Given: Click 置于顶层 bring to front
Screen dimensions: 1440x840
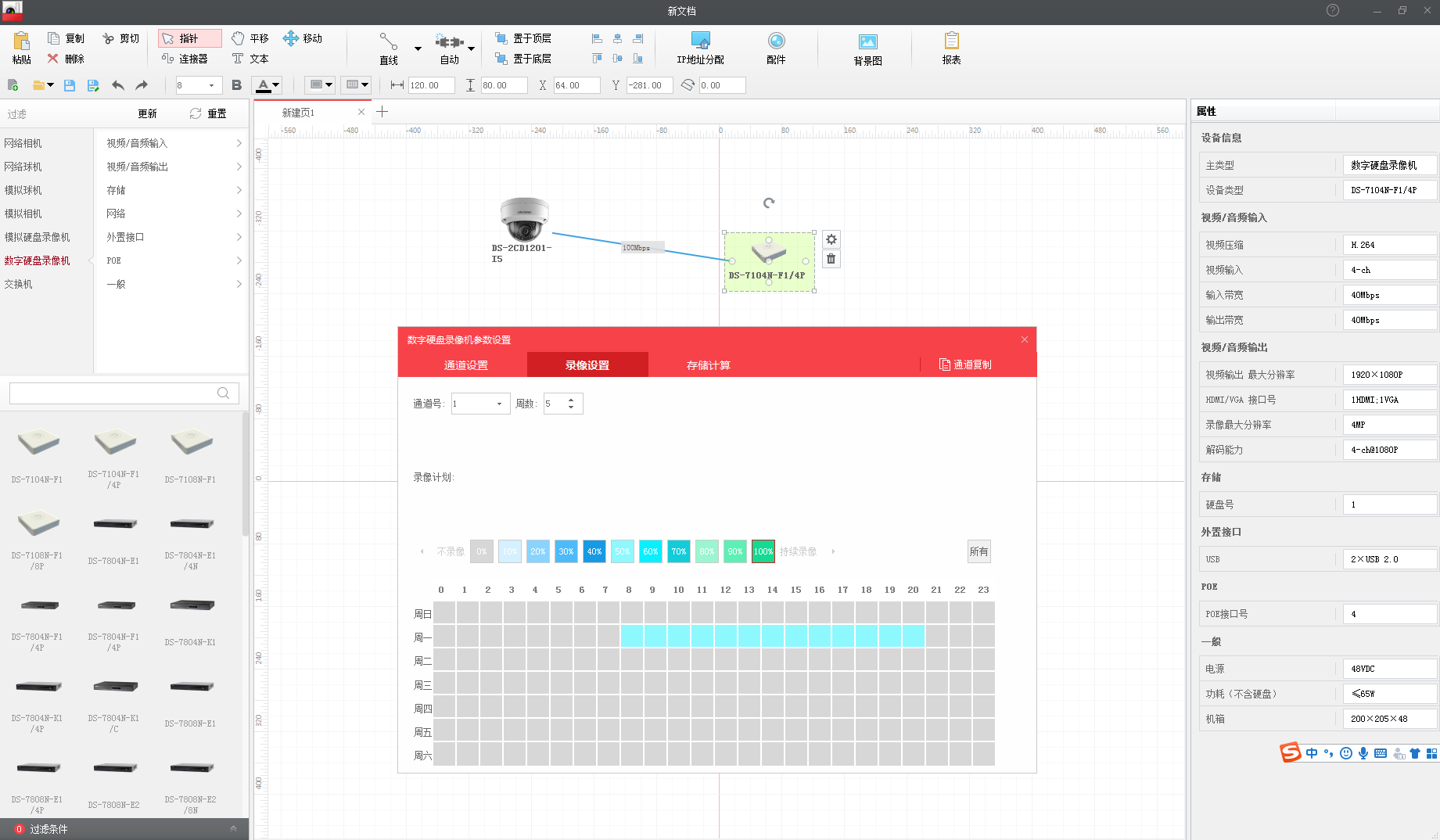Looking at the screenshot, I should [x=523, y=38].
